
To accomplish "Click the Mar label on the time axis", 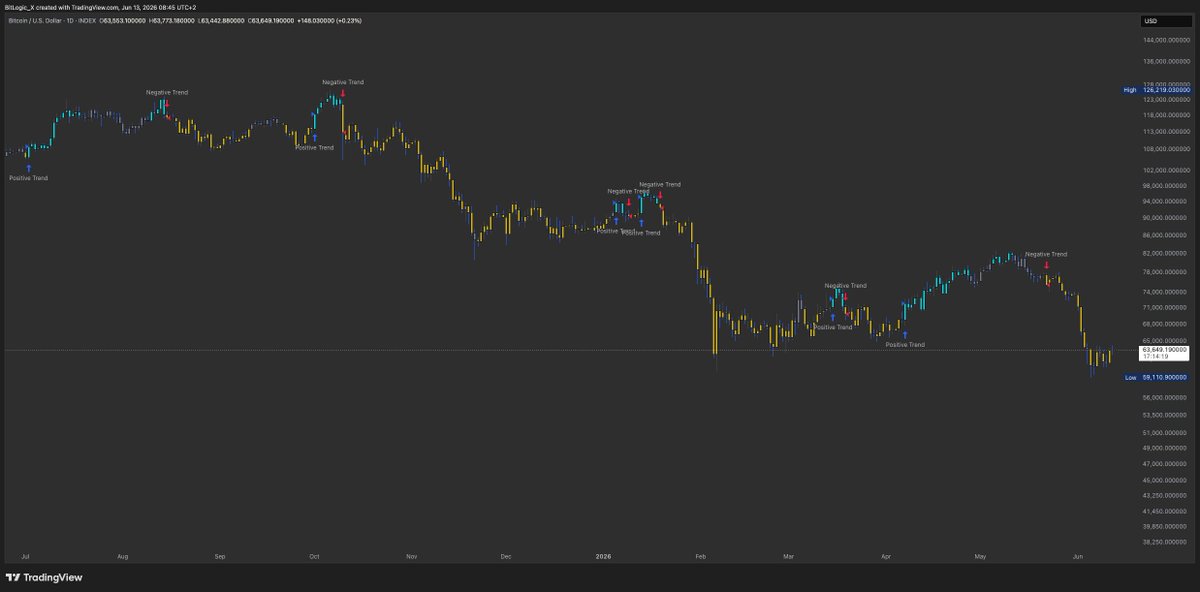I will pos(789,555).
